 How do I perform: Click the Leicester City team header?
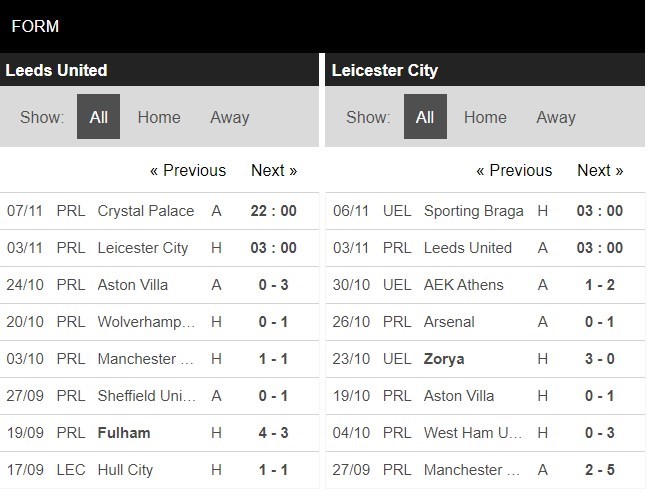[x=385, y=70]
